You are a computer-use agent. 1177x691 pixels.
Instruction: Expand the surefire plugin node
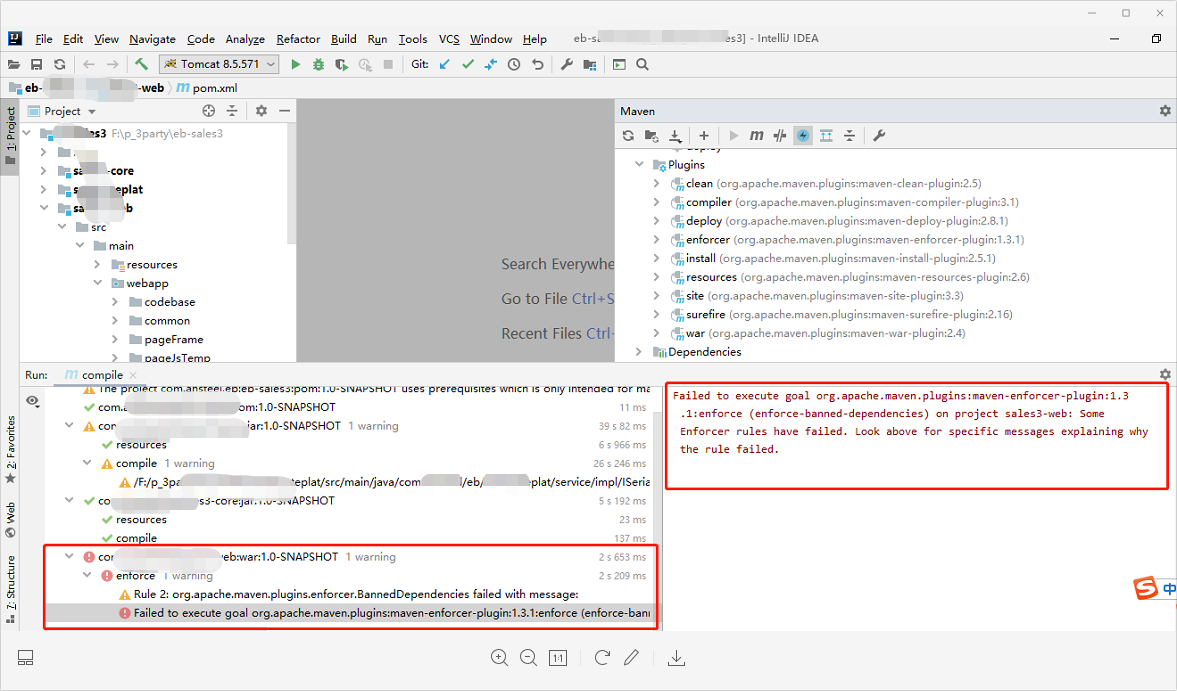coord(657,314)
